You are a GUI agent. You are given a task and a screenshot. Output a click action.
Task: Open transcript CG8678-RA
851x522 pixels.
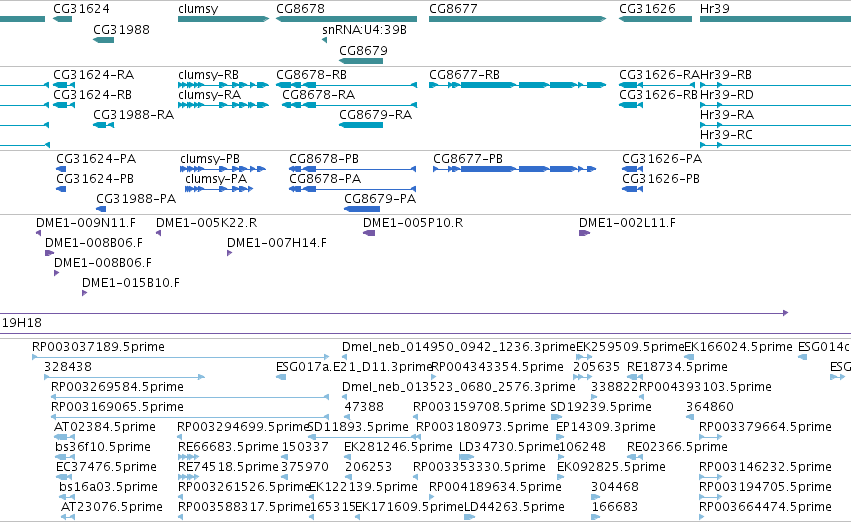point(319,95)
